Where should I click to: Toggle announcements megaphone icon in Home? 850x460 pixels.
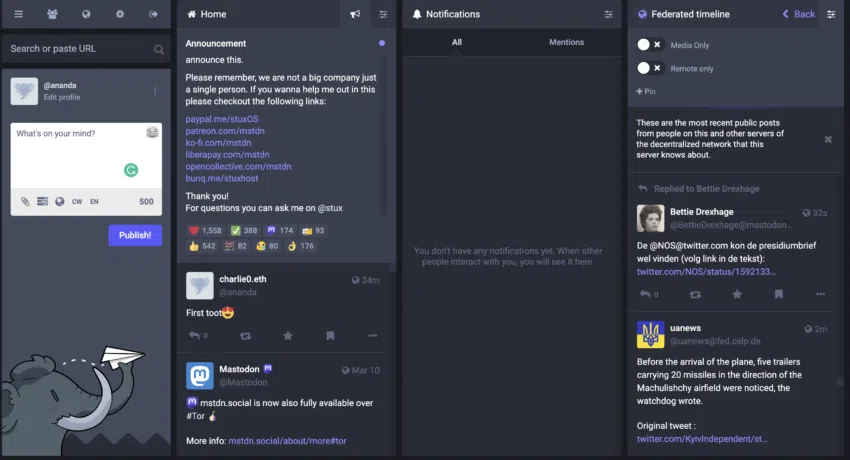(355, 14)
